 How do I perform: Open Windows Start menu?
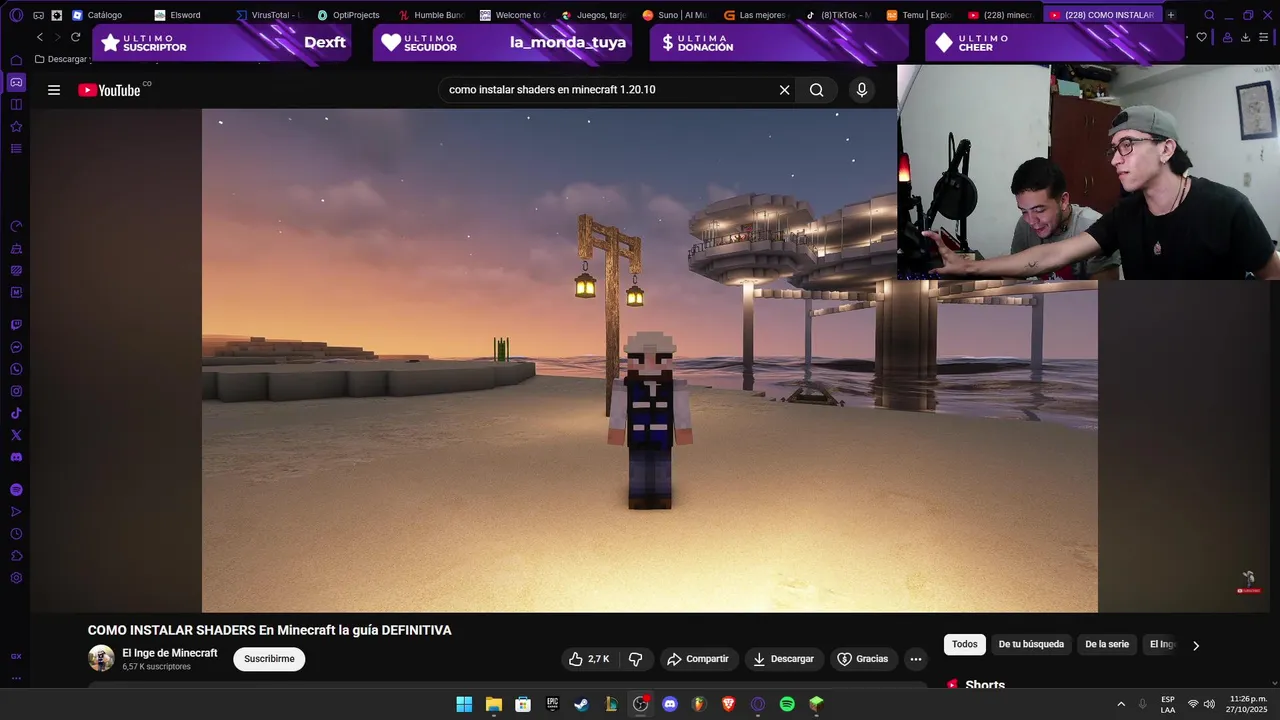[x=464, y=704]
